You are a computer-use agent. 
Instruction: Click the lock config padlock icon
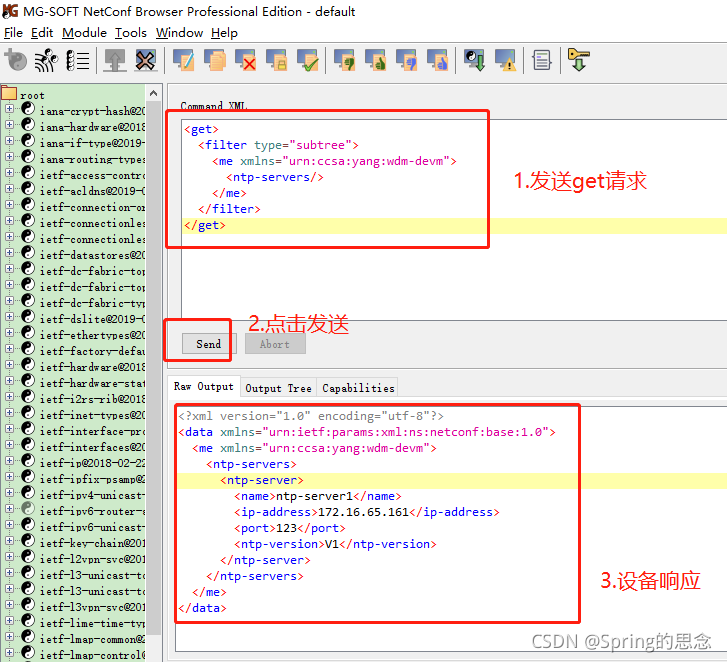click(277, 60)
